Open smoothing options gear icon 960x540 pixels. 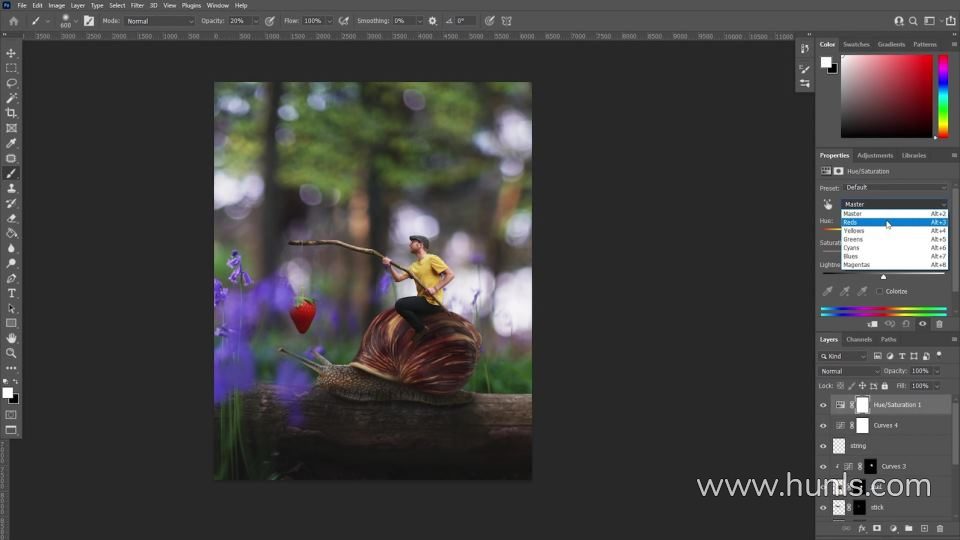432,21
